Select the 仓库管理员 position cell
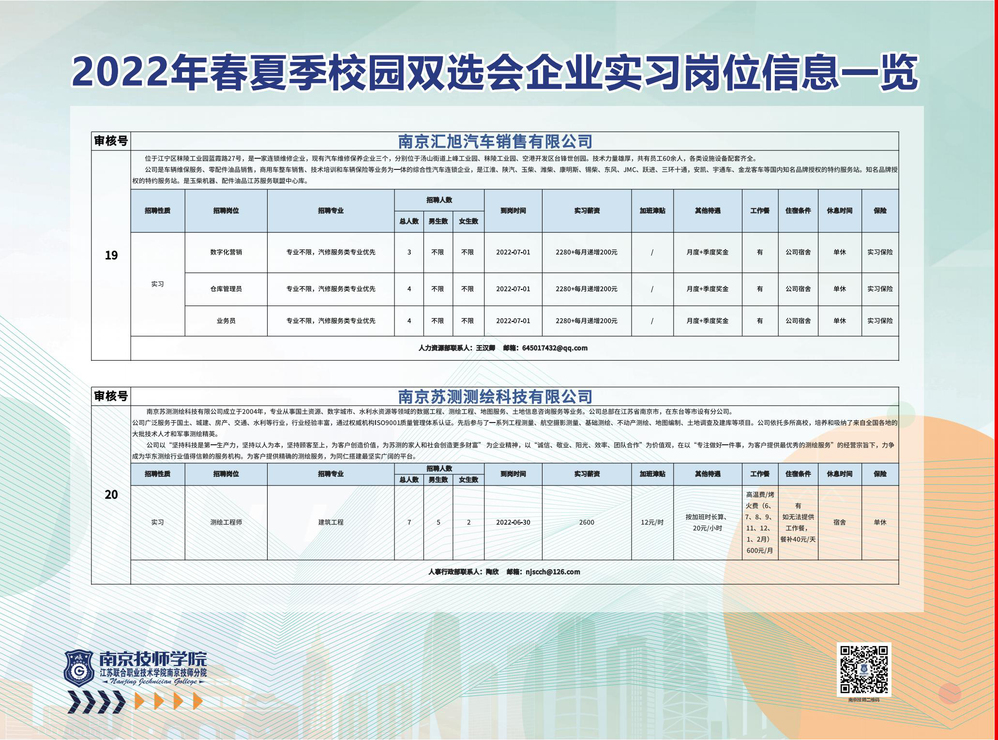 point(225,288)
